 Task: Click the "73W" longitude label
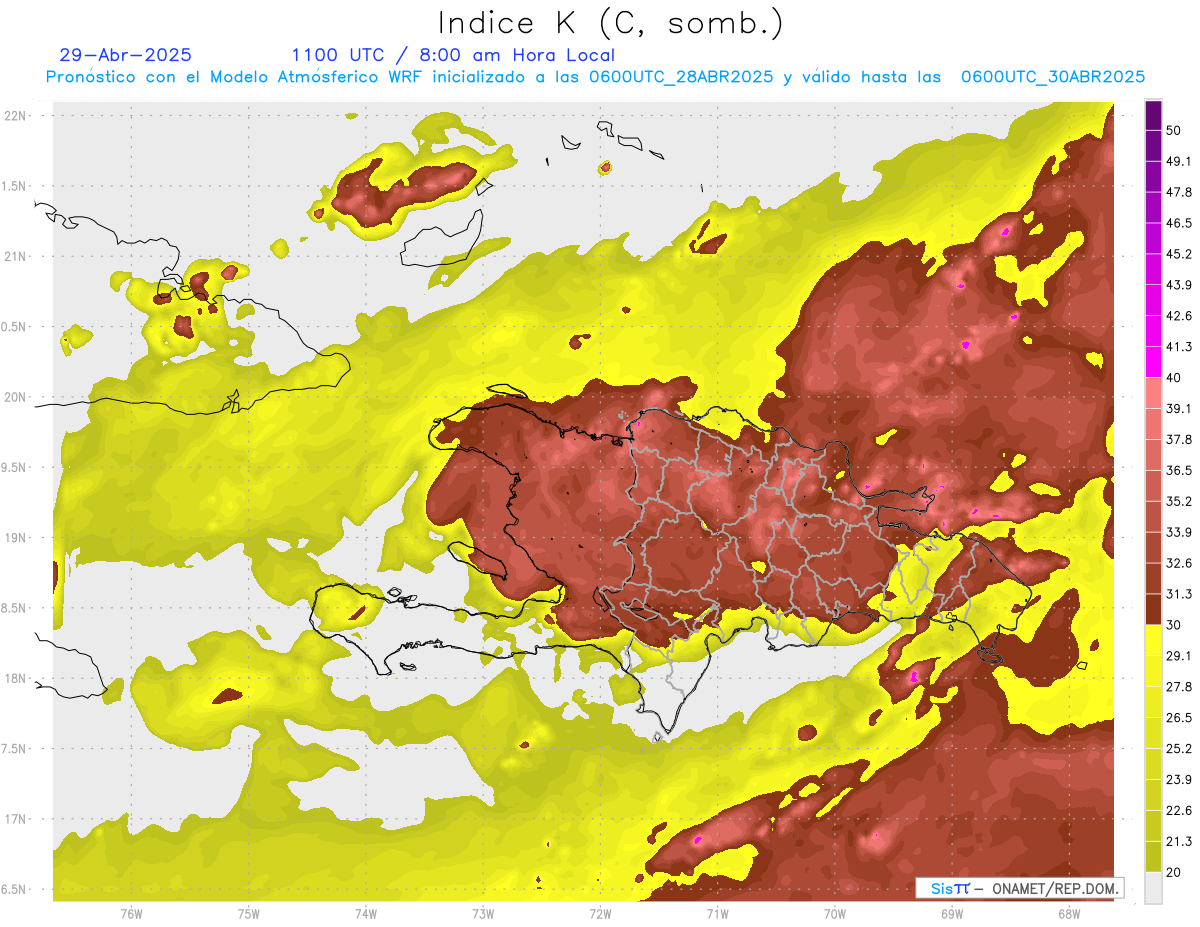(483, 914)
